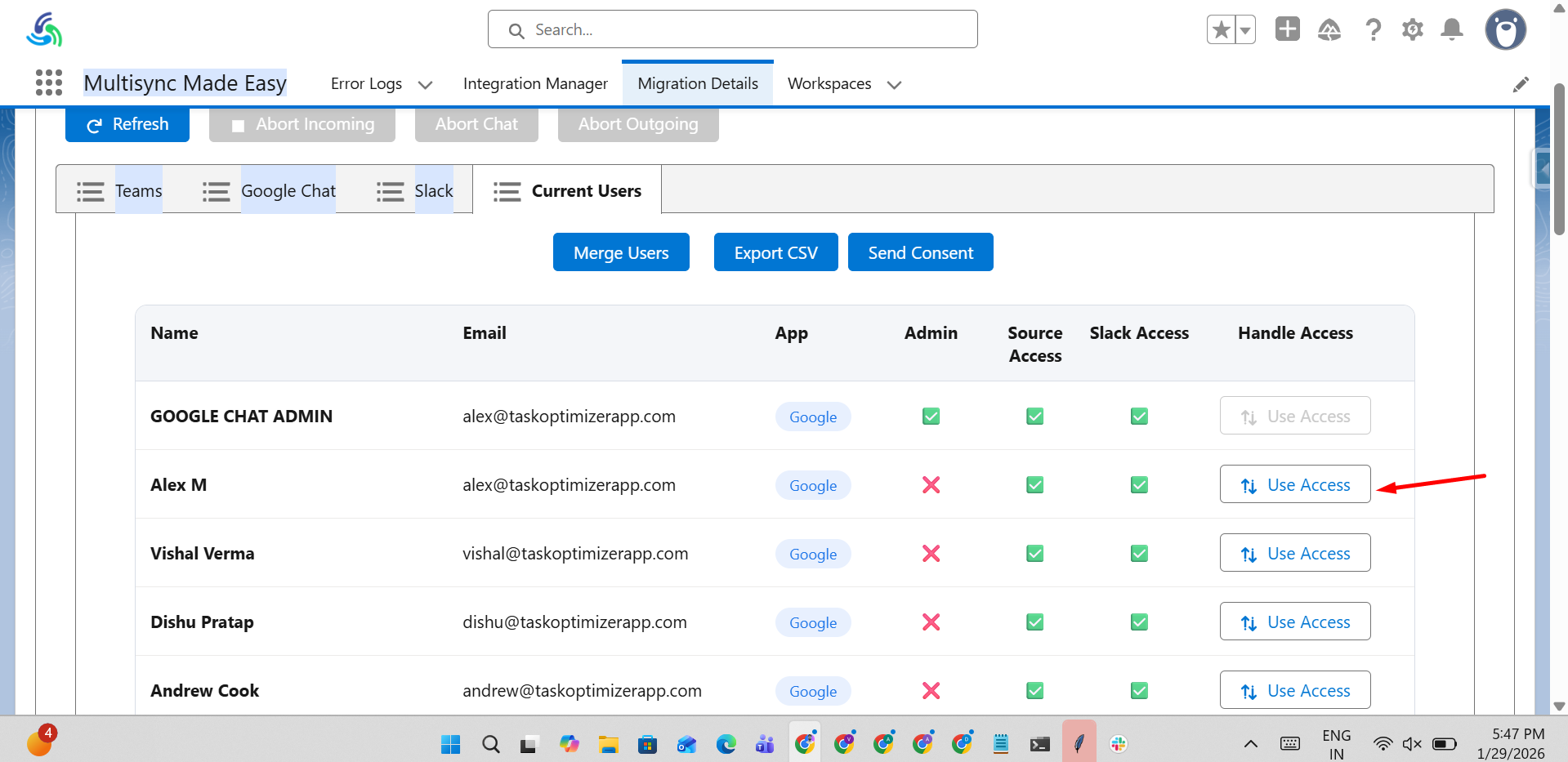Click Use Access for Vishal Verma
This screenshot has width=1568, height=762.
(1295, 553)
